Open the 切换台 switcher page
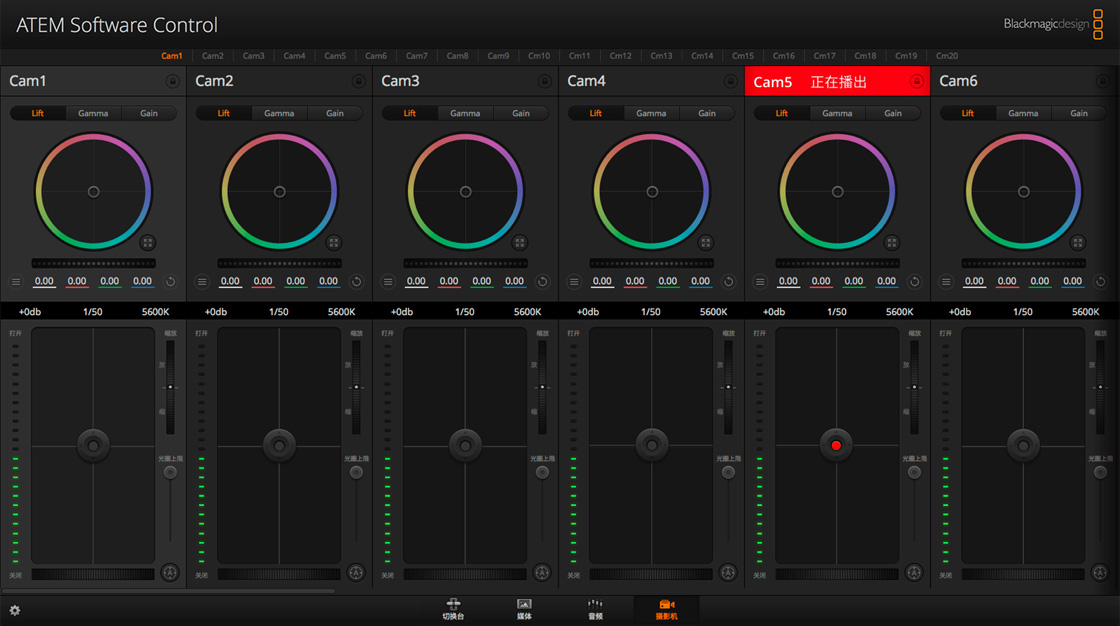This screenshot has width=1120, height=626. [453, 609]
